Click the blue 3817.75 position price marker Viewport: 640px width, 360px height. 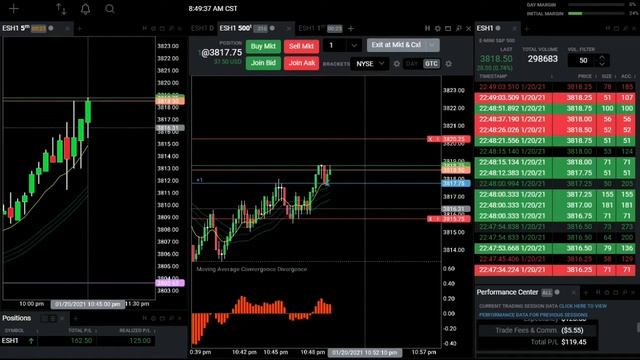pyautogui.click(x=456, y=183)
